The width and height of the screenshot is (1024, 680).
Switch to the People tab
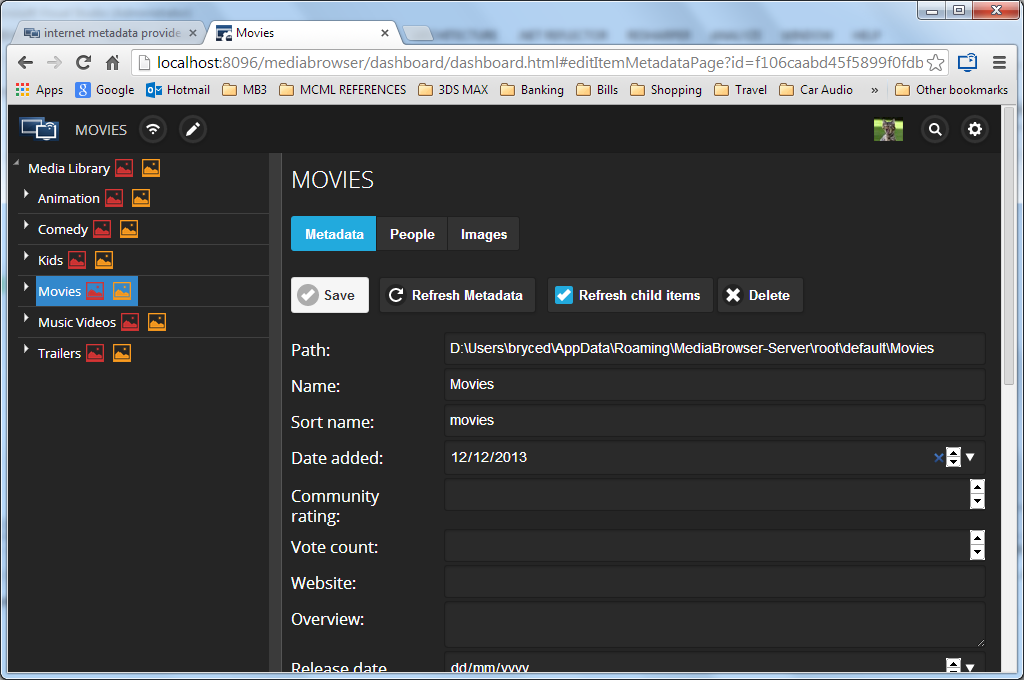point(412,234)
